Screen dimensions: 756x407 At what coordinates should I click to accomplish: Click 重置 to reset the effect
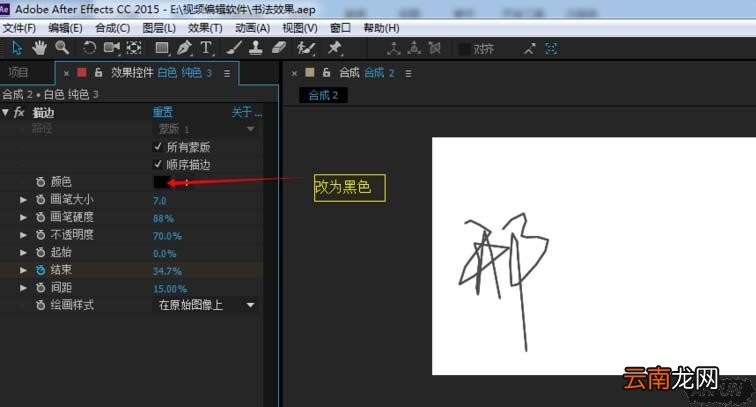[163, 112]
